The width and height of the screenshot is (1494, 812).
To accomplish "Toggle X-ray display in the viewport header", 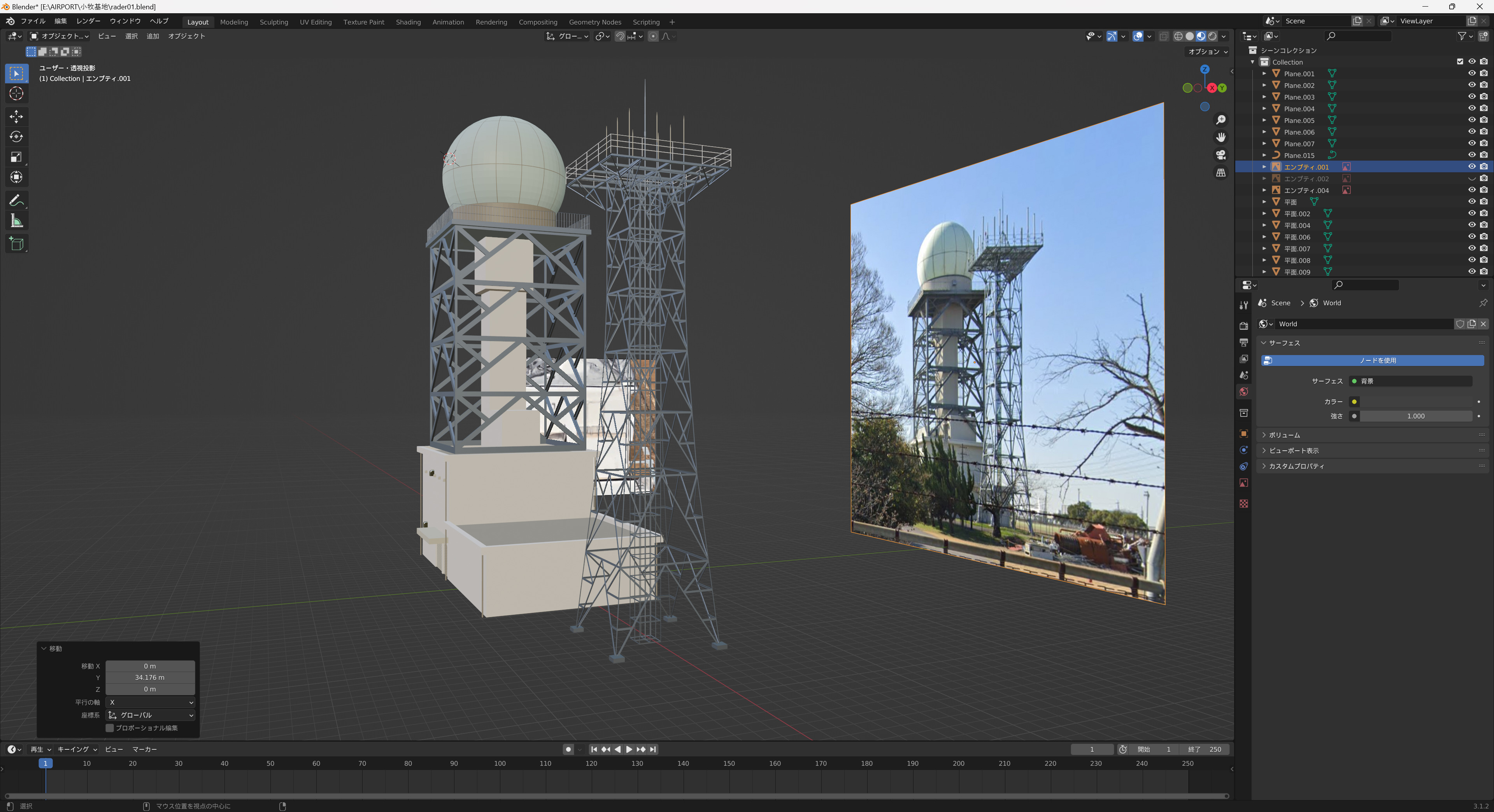I will click(1163, 36).
